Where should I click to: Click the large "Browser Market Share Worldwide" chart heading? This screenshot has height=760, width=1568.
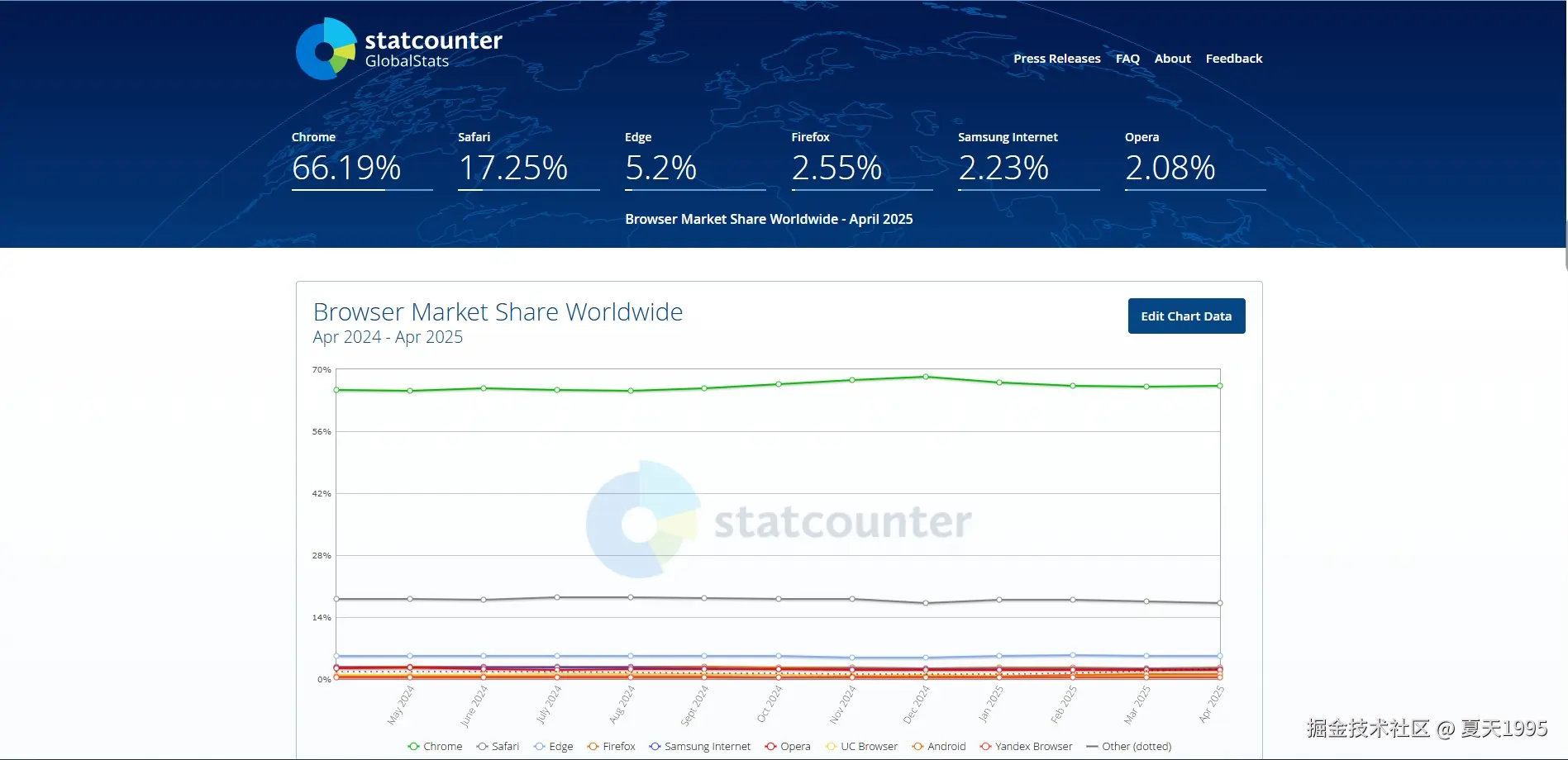click(498, 311)
